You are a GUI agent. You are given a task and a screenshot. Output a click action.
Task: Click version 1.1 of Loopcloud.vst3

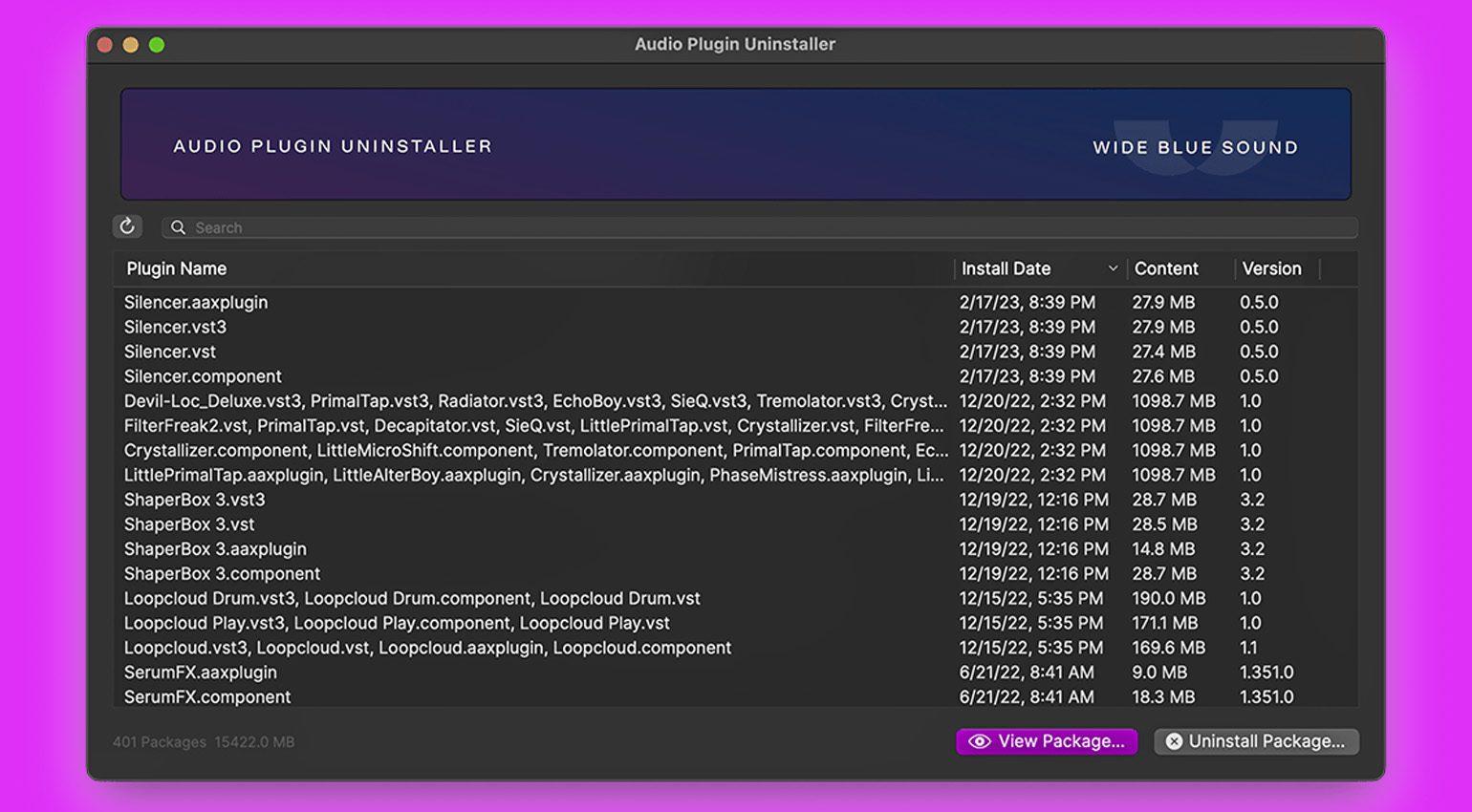pyautogui.click(x=1249, y=648)
